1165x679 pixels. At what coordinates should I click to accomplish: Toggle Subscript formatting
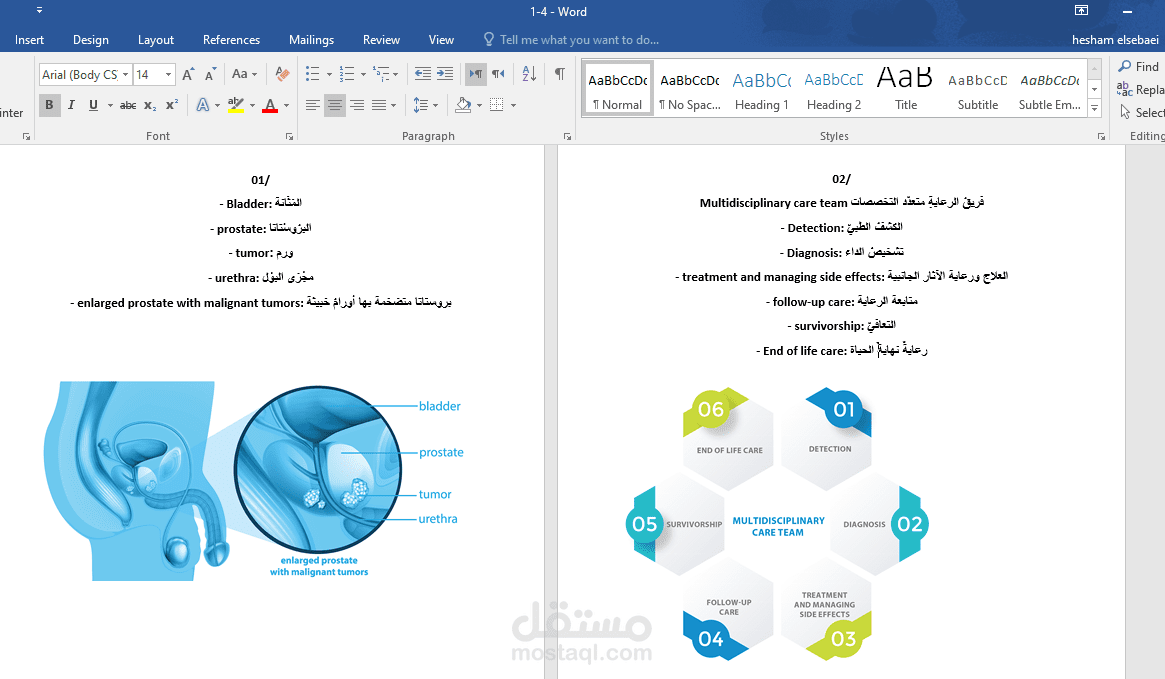pos(149,105)
